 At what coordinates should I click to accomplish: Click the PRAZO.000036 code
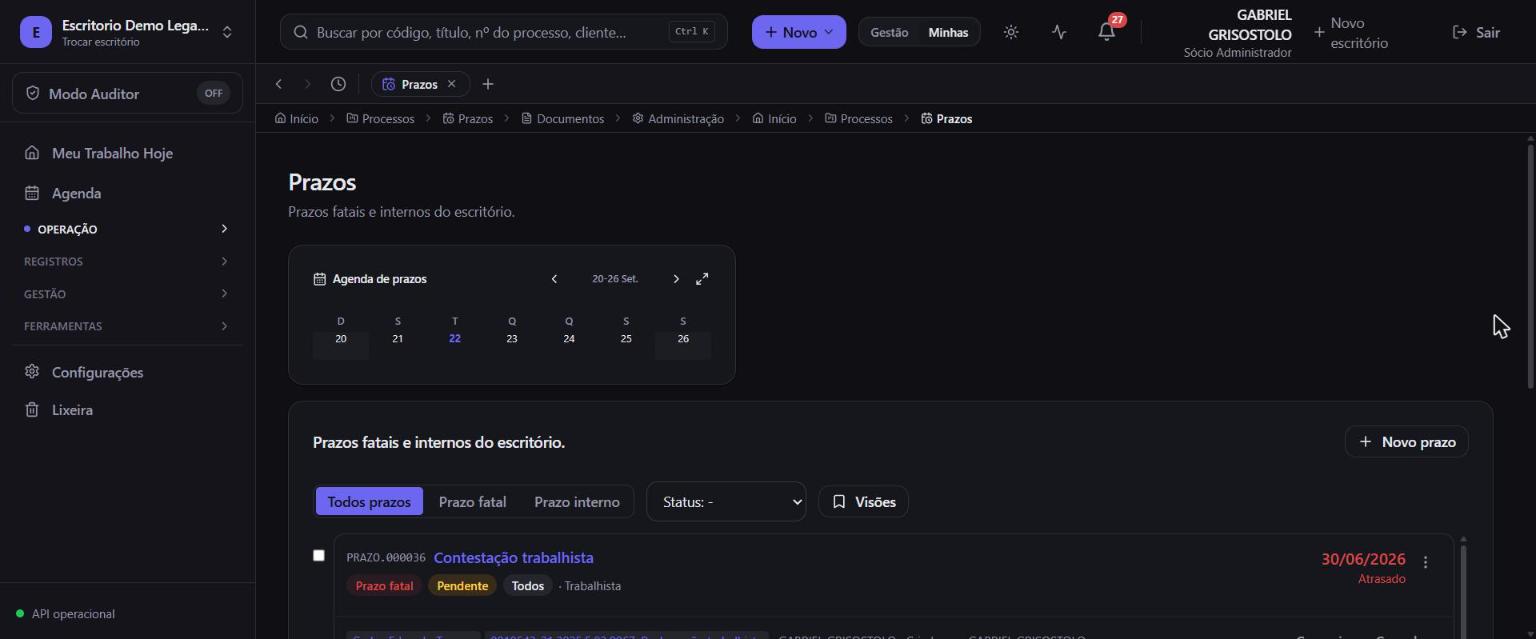386,558
